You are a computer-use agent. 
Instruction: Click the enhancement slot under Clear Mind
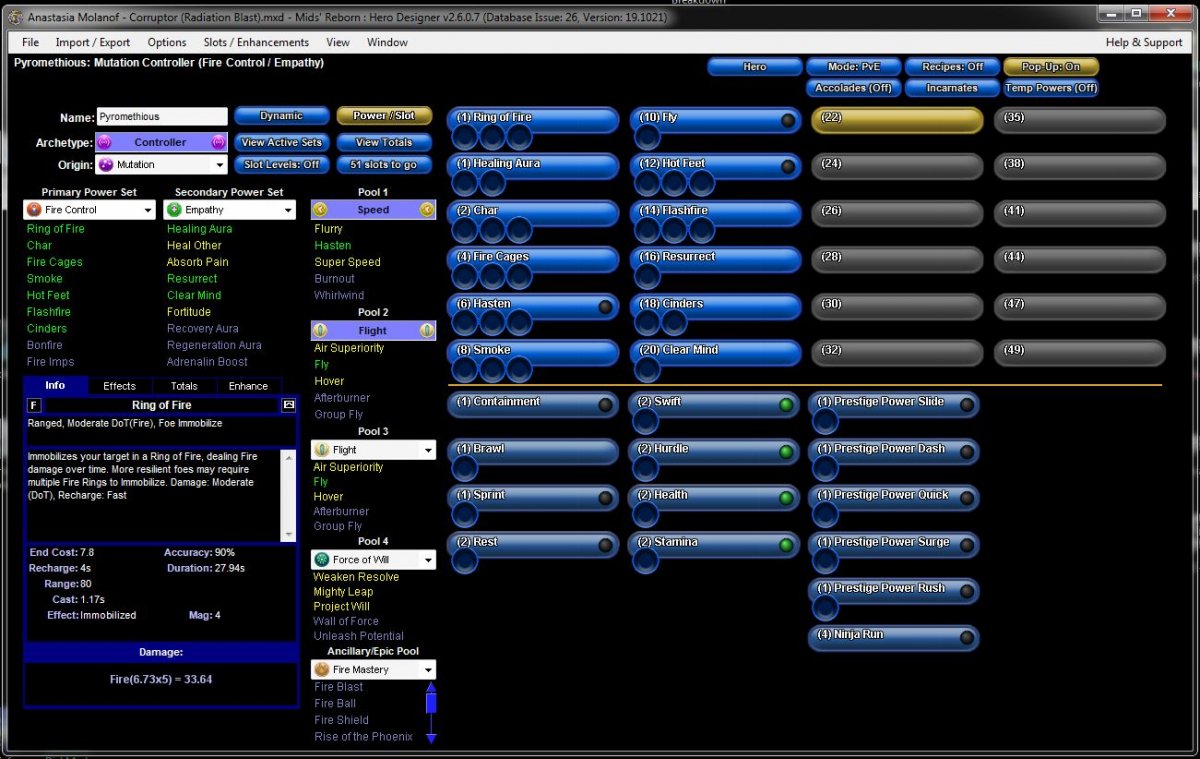tap(647, 370)
